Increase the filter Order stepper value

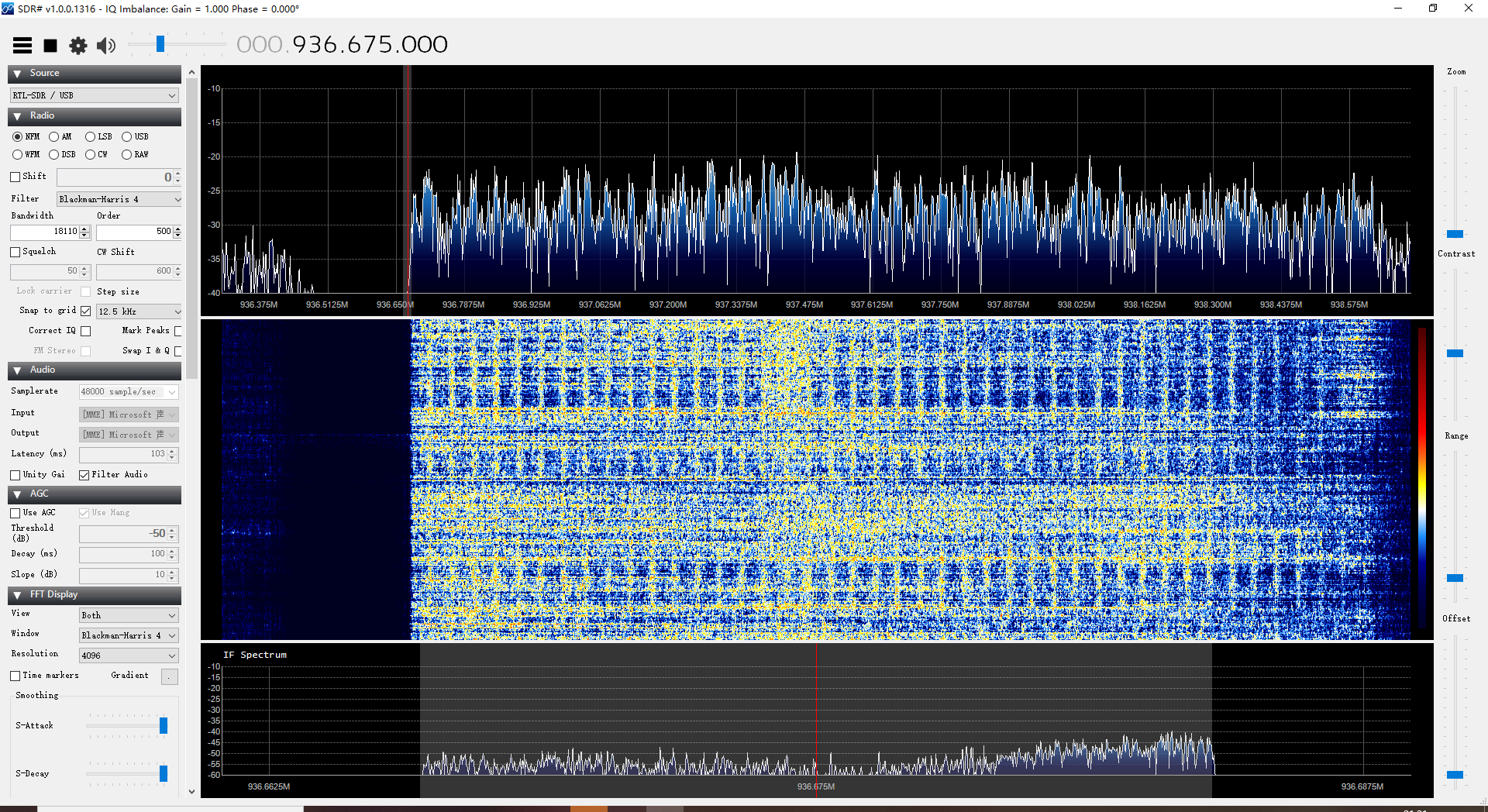click(x=177, y=229)
